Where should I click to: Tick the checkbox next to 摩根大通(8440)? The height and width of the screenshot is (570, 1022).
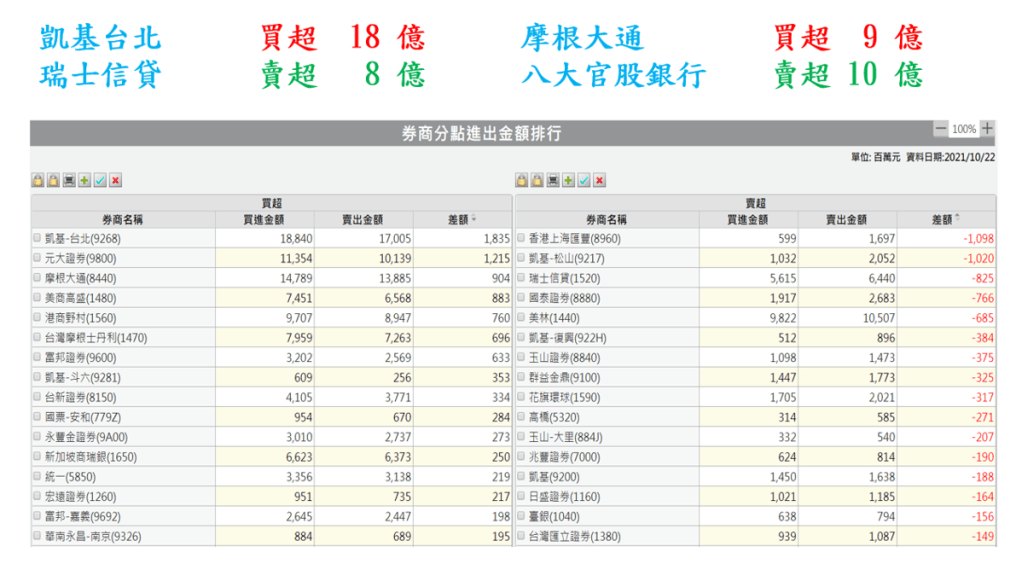point(37,277)
